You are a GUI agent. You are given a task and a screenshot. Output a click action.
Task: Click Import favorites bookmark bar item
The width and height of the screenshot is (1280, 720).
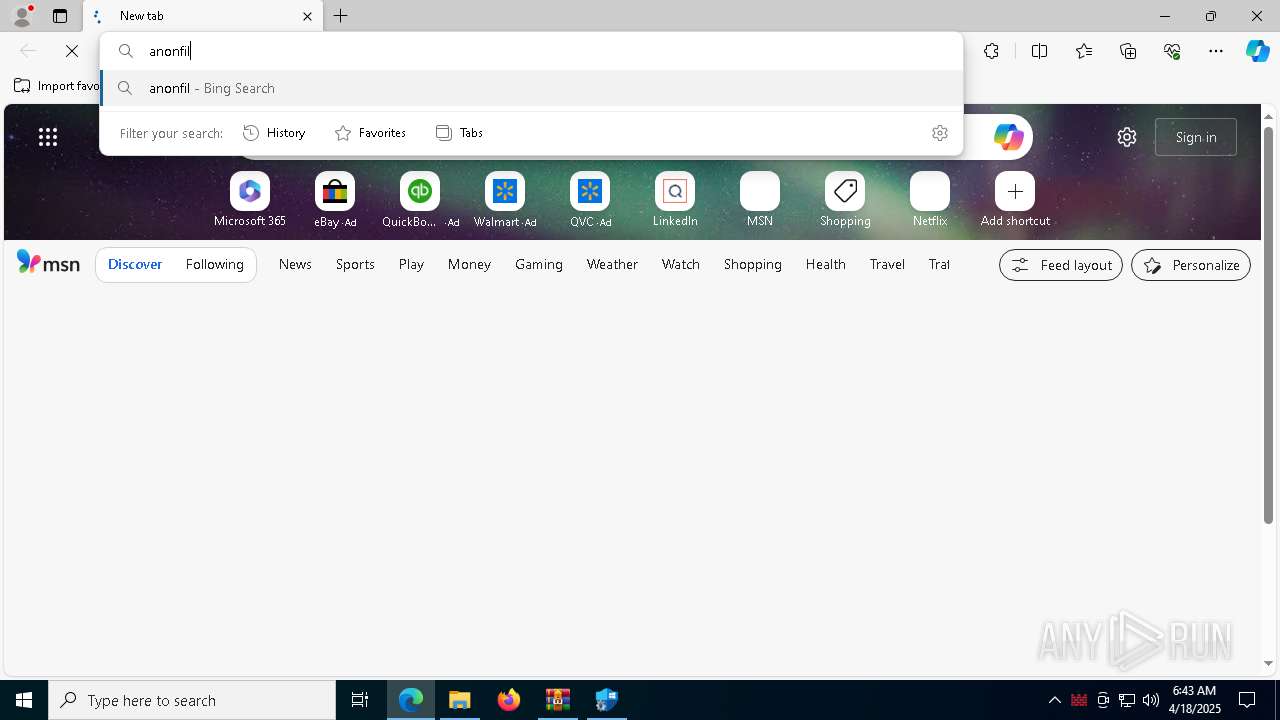click(57, 86)
